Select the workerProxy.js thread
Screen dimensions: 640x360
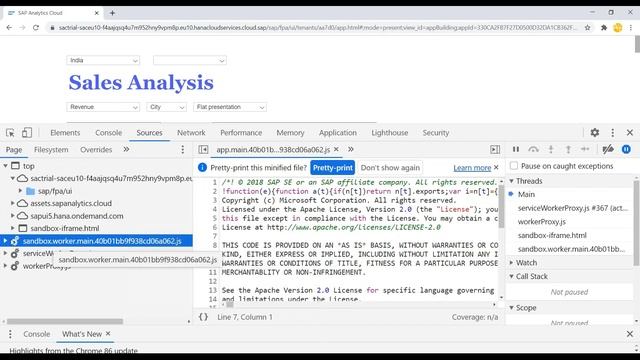542,222
